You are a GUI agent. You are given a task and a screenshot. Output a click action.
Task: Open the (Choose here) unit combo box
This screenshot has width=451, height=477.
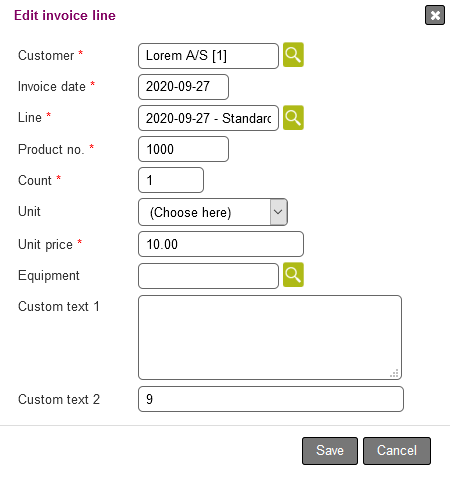[213, 212]
